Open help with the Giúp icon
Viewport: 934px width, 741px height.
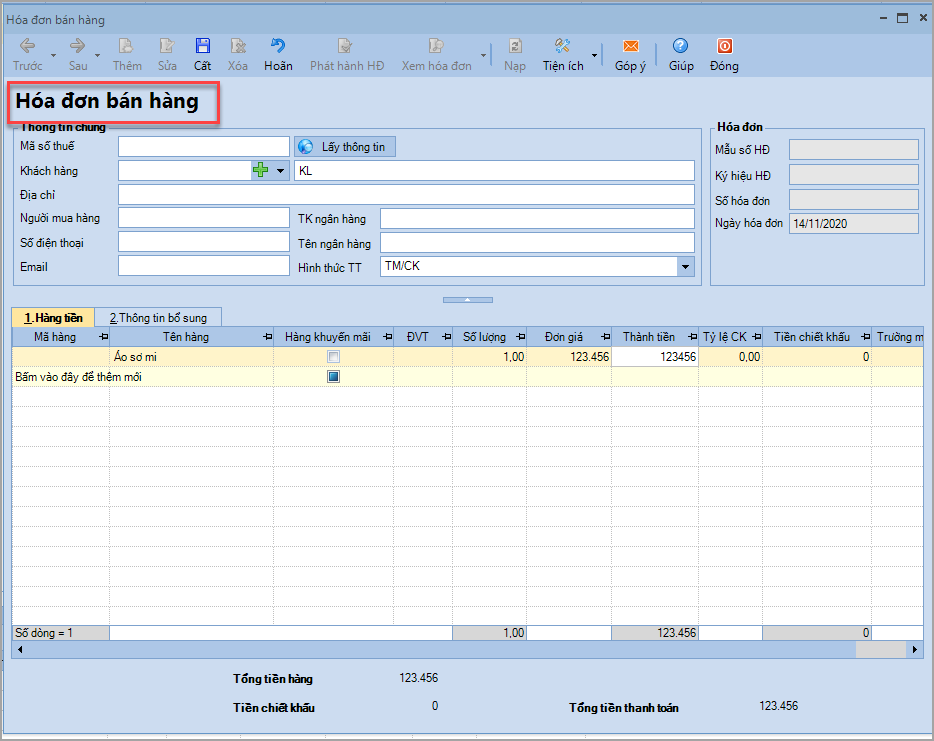click(x=680, y=46)
